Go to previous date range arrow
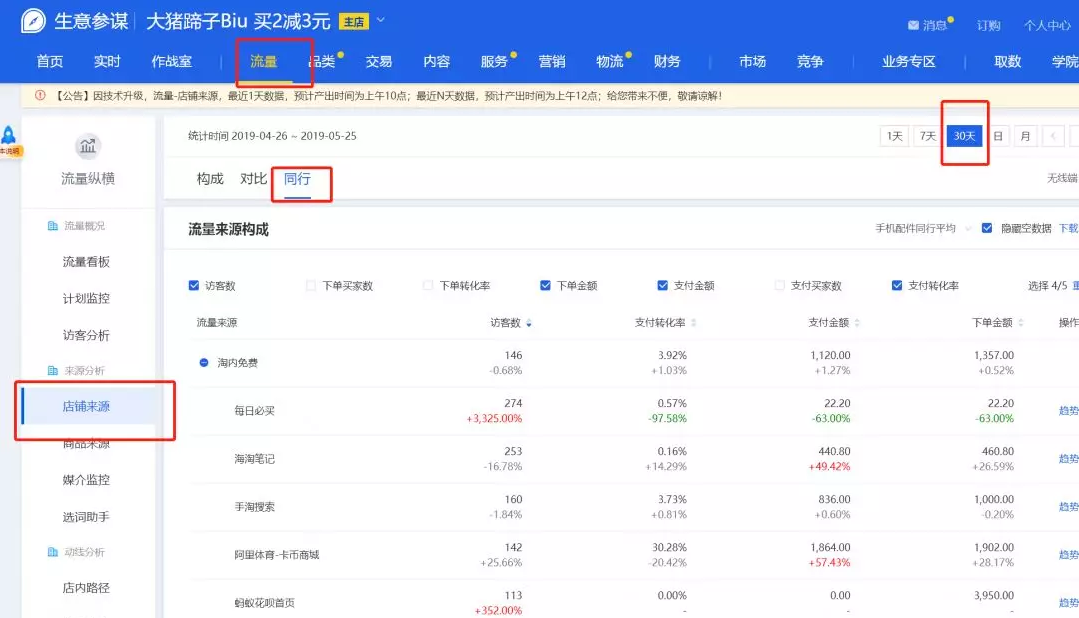The width and height of the screenshot is (1079, 618). coord(1053,136)
